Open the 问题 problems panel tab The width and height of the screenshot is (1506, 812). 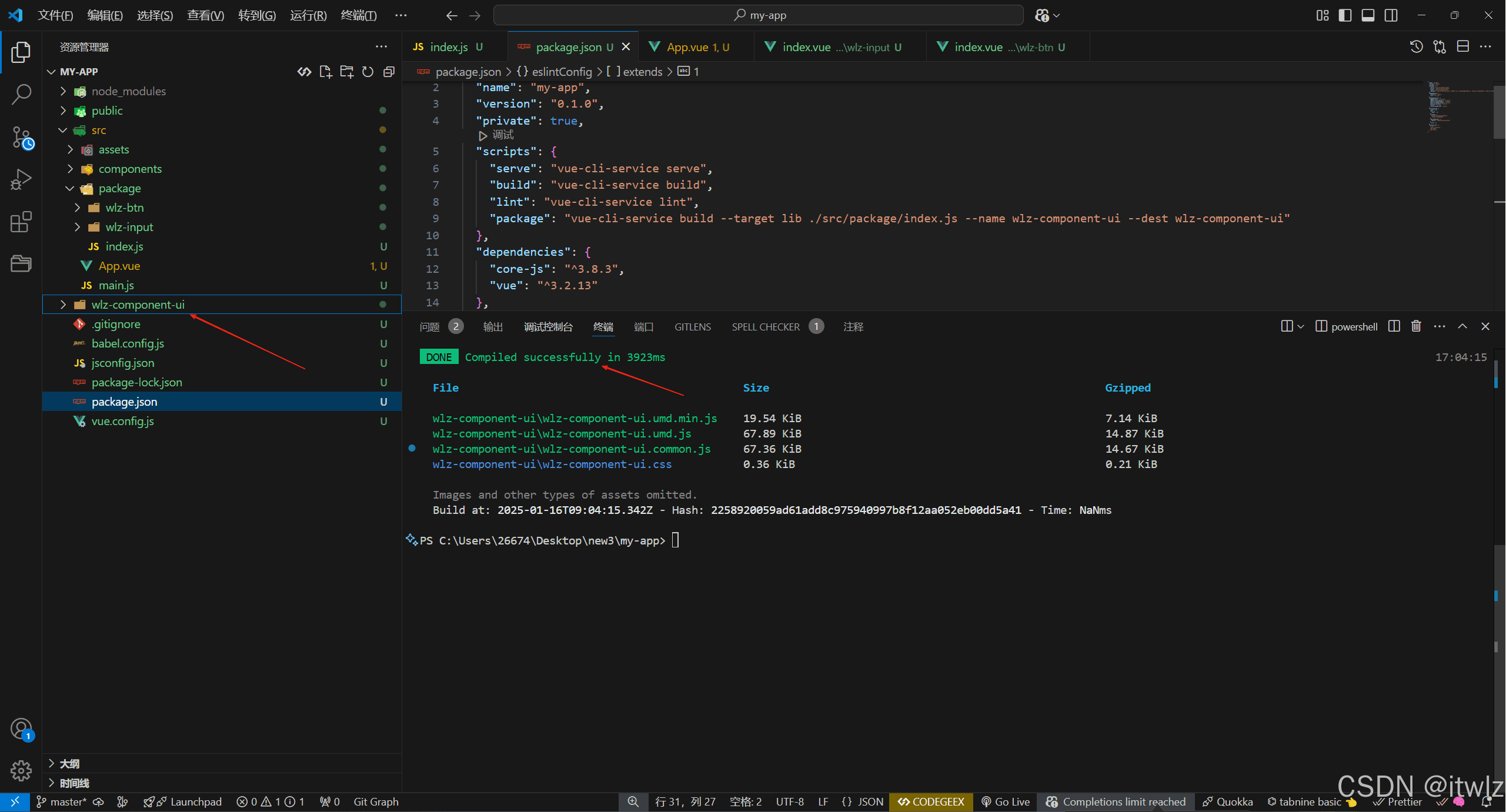pos(430,327)
